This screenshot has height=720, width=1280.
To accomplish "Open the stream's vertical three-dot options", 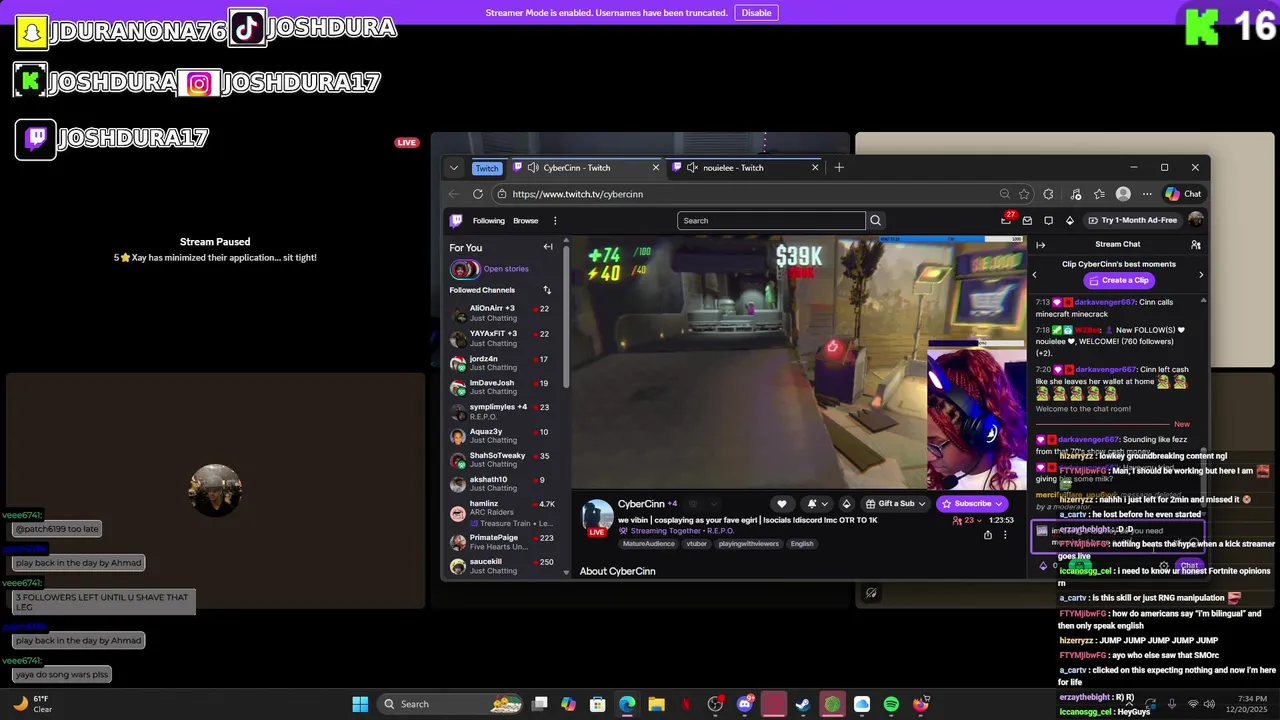I will click(1005, 535).
